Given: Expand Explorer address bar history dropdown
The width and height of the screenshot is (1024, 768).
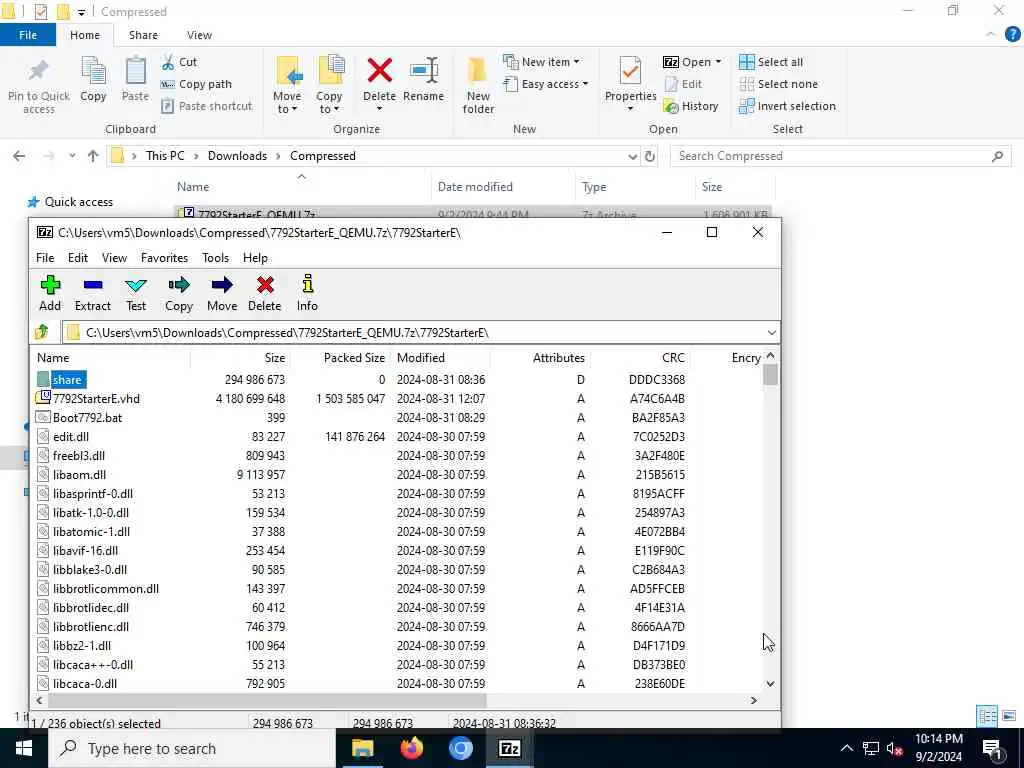Looking at the screenshot, I should click(632, 156).
